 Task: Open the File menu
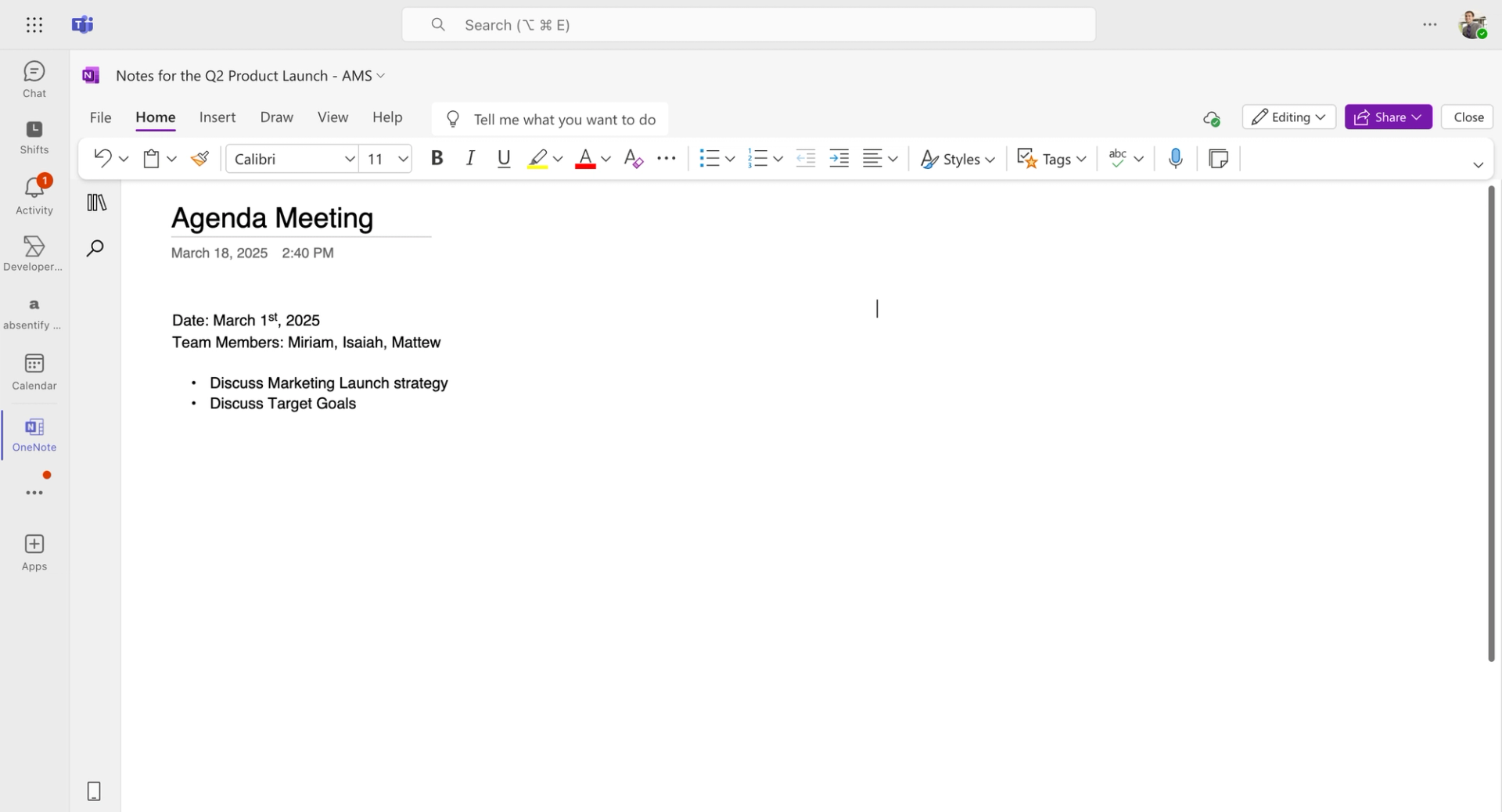[x=100, y=117]
